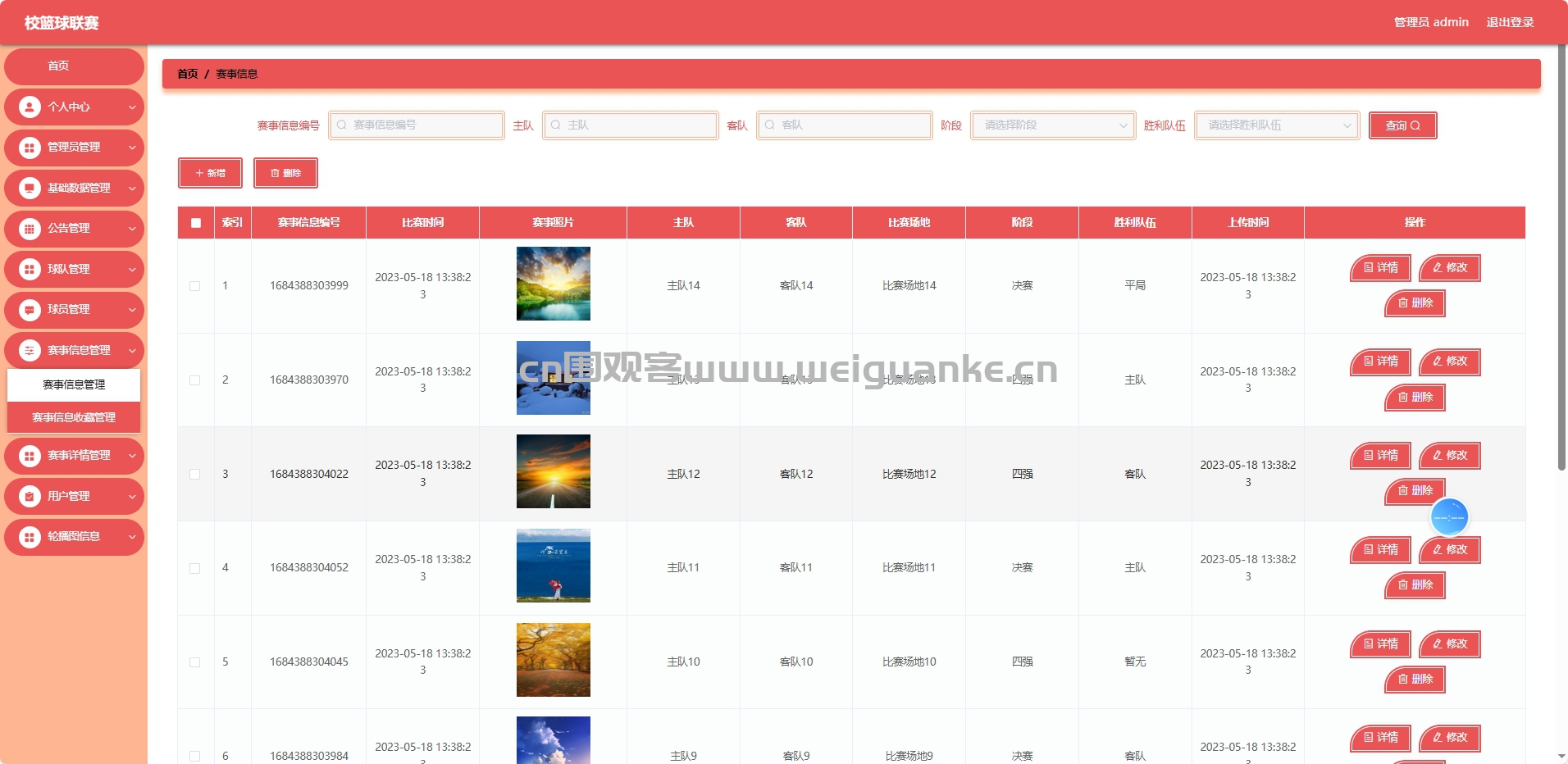1568x764 pixels.
Task: Click the page vertical scrollbar
Action: [x=1561, y=258]
